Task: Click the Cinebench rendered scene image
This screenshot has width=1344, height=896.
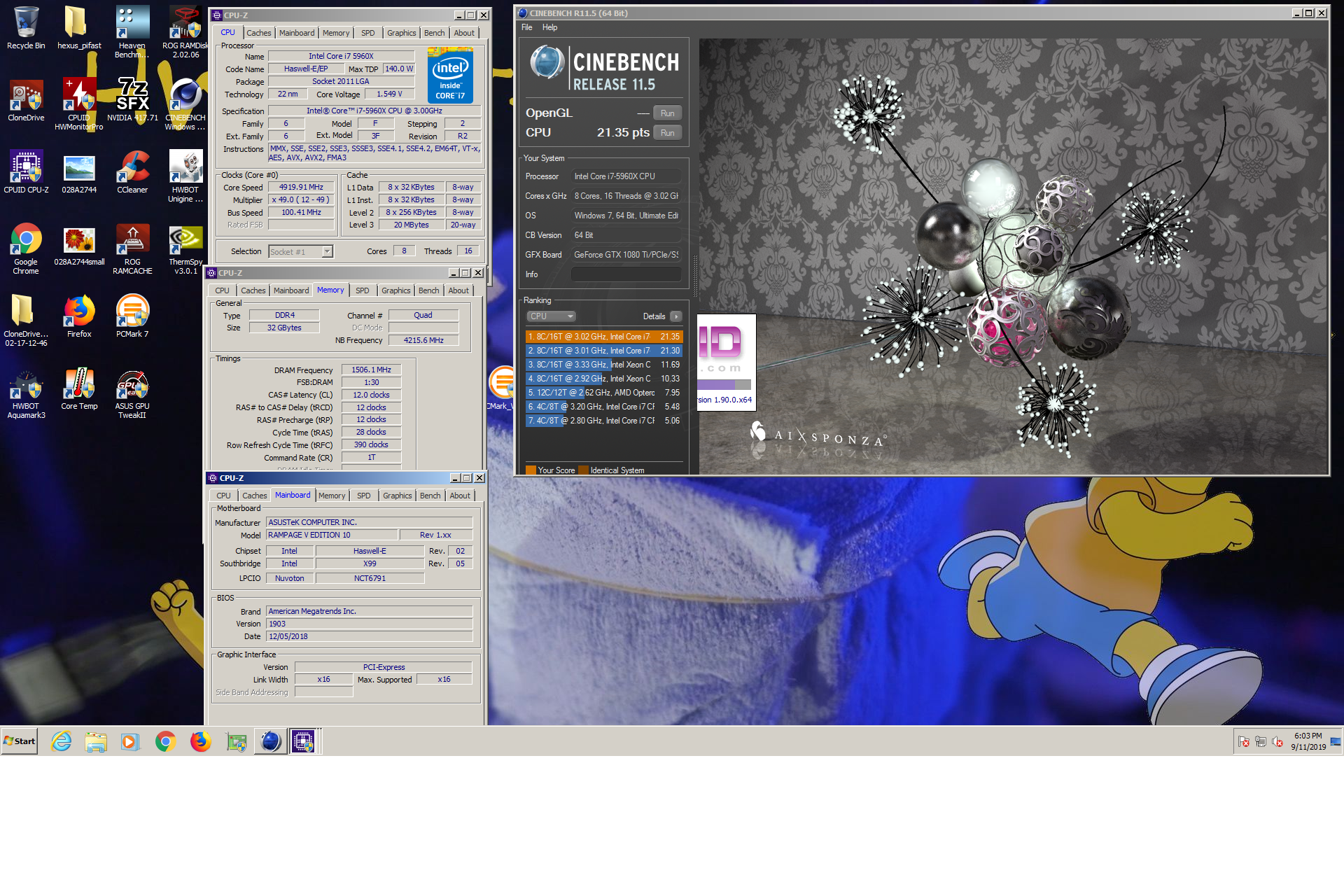Action: [1013, 255]
